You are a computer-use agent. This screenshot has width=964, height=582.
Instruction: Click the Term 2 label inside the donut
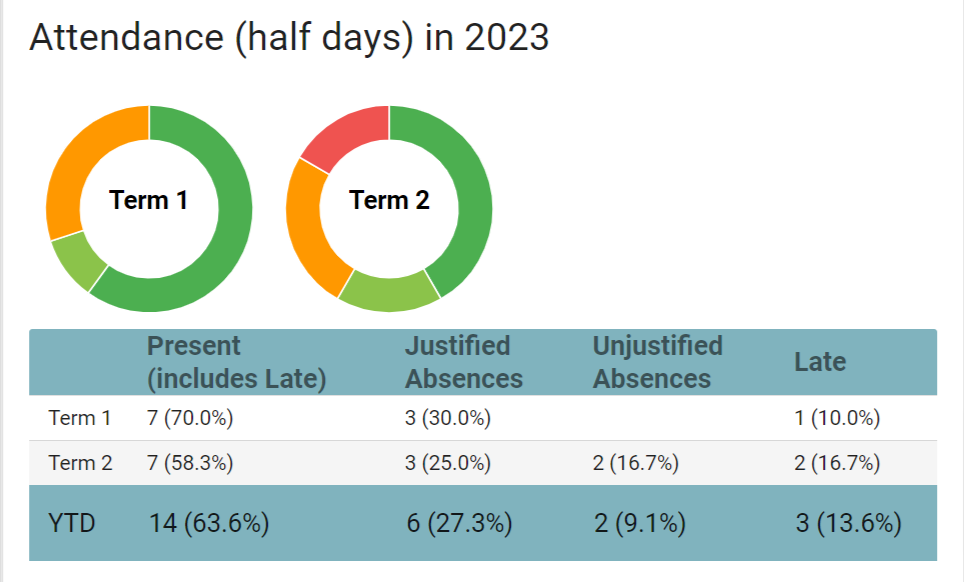click(x=389, y=200)
